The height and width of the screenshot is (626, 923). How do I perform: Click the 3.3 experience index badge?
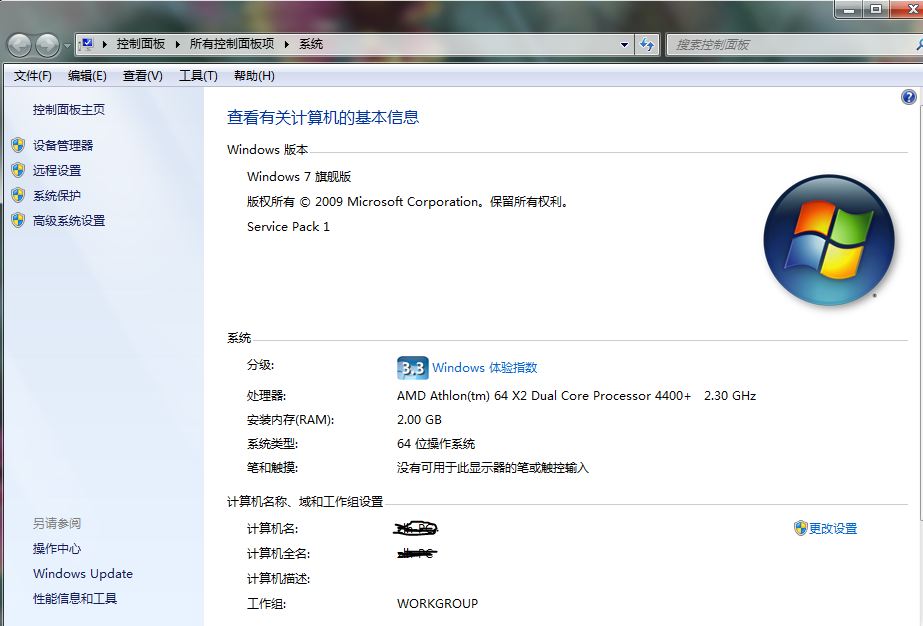(412, 368)
